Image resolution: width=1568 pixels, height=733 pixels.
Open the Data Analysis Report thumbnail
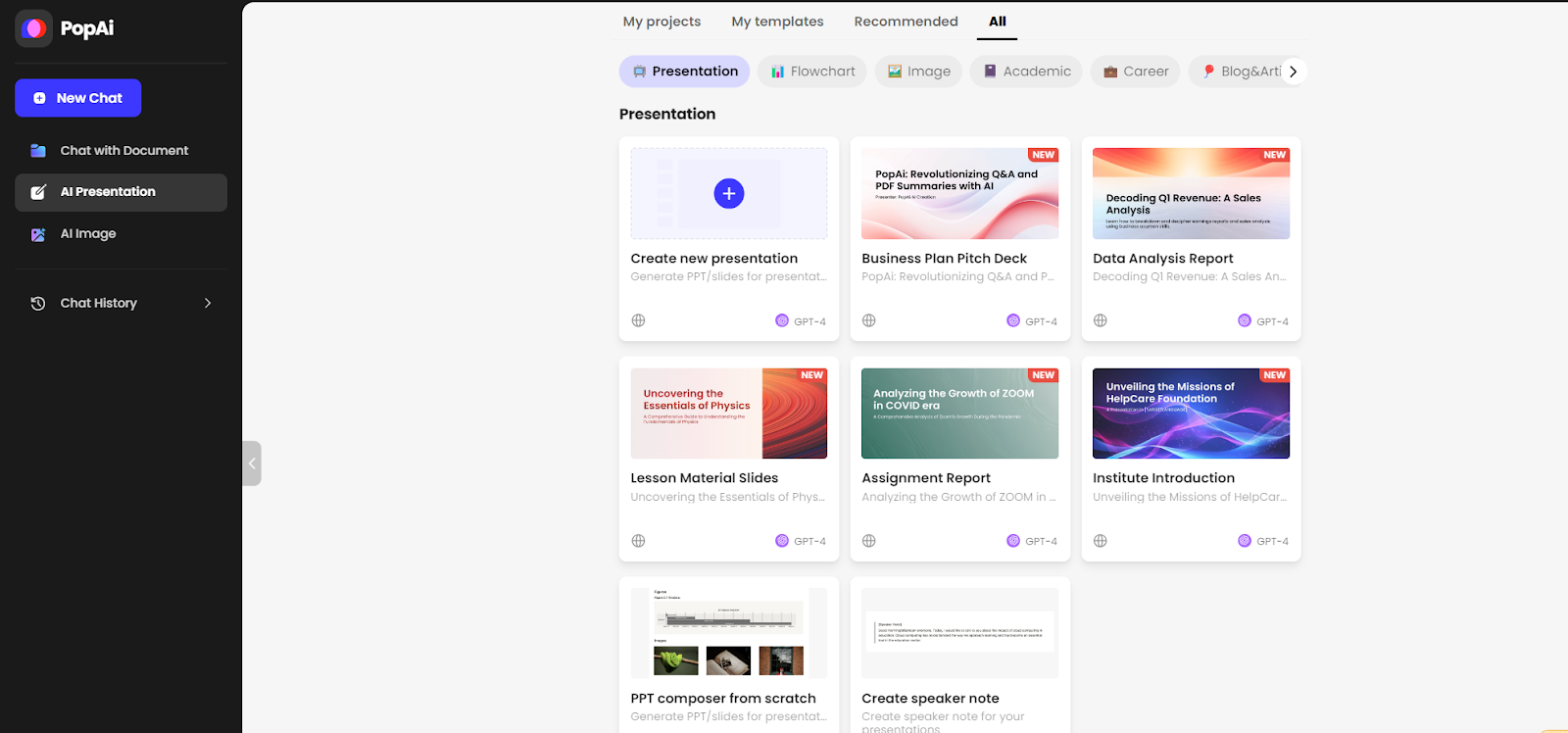1191,193
